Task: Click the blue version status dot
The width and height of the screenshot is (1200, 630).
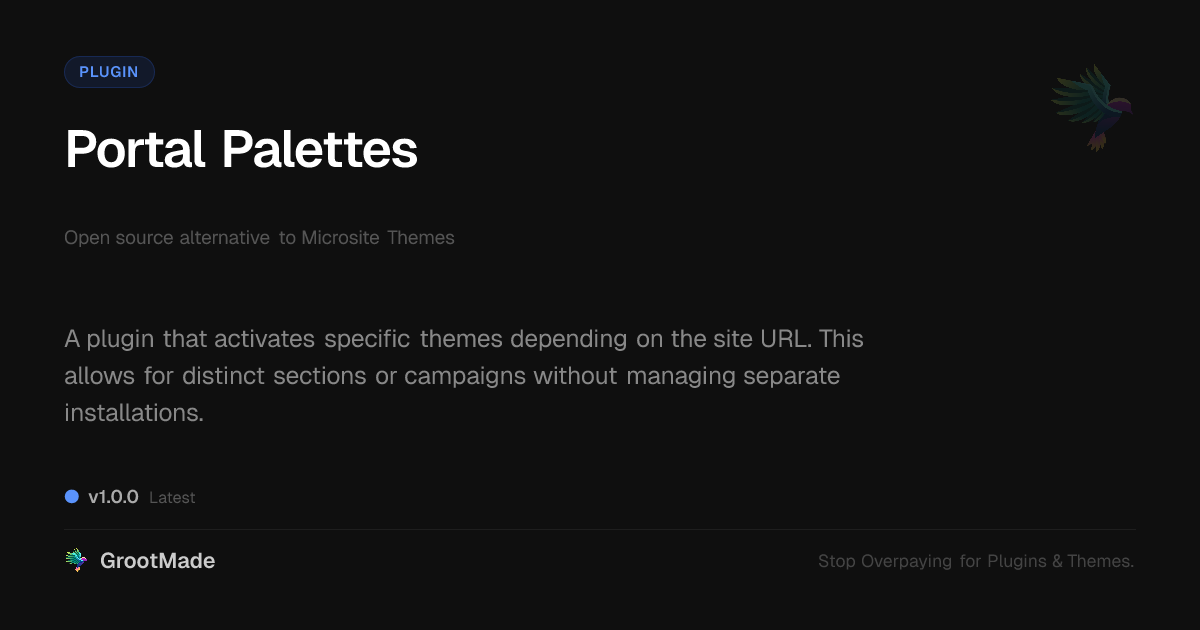Action: click(72, 497)
